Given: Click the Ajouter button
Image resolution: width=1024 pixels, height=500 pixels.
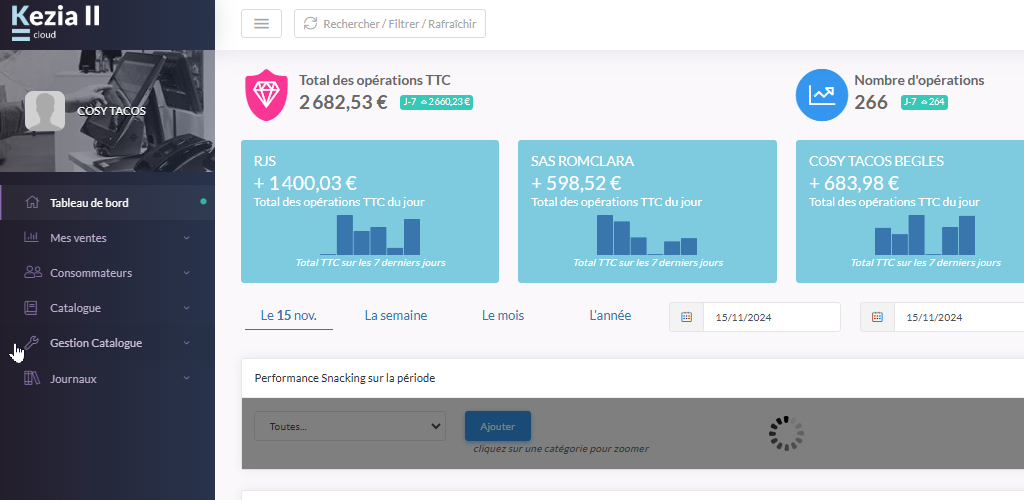Looking at the screenshot, I should [498, 426].
